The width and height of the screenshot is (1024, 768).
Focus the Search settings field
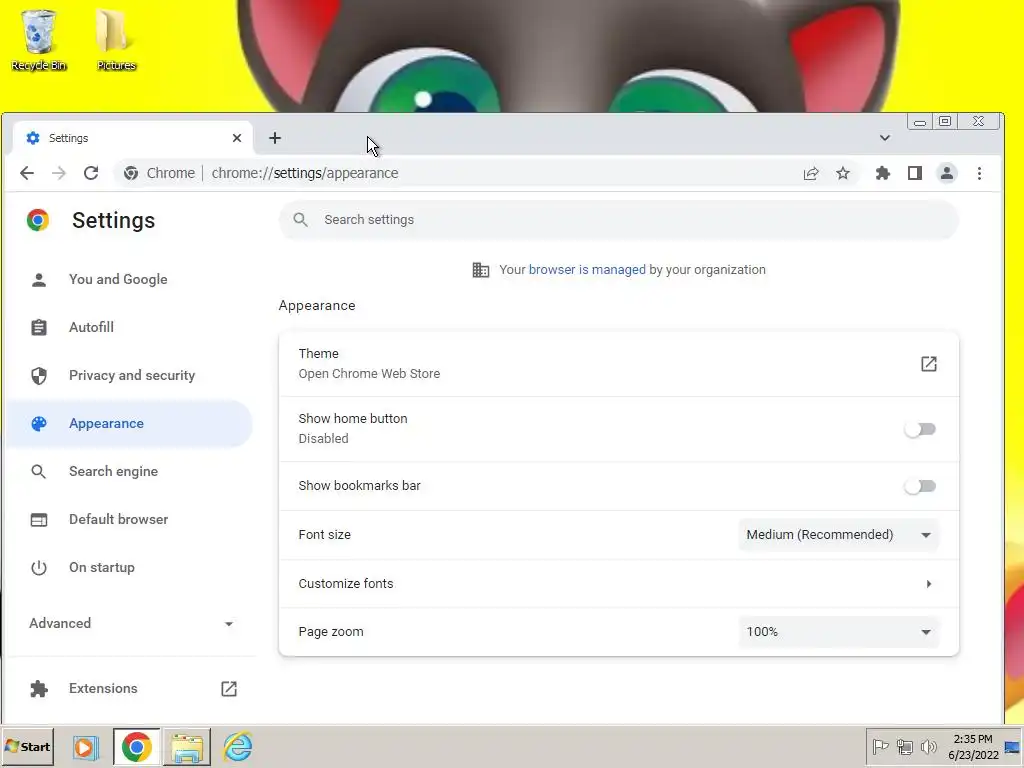[618, 220]
